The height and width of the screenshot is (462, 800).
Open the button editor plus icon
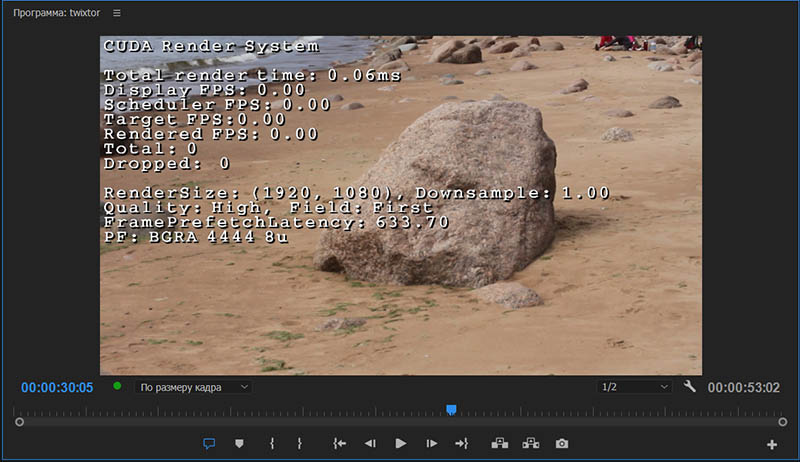coord(772,445)
